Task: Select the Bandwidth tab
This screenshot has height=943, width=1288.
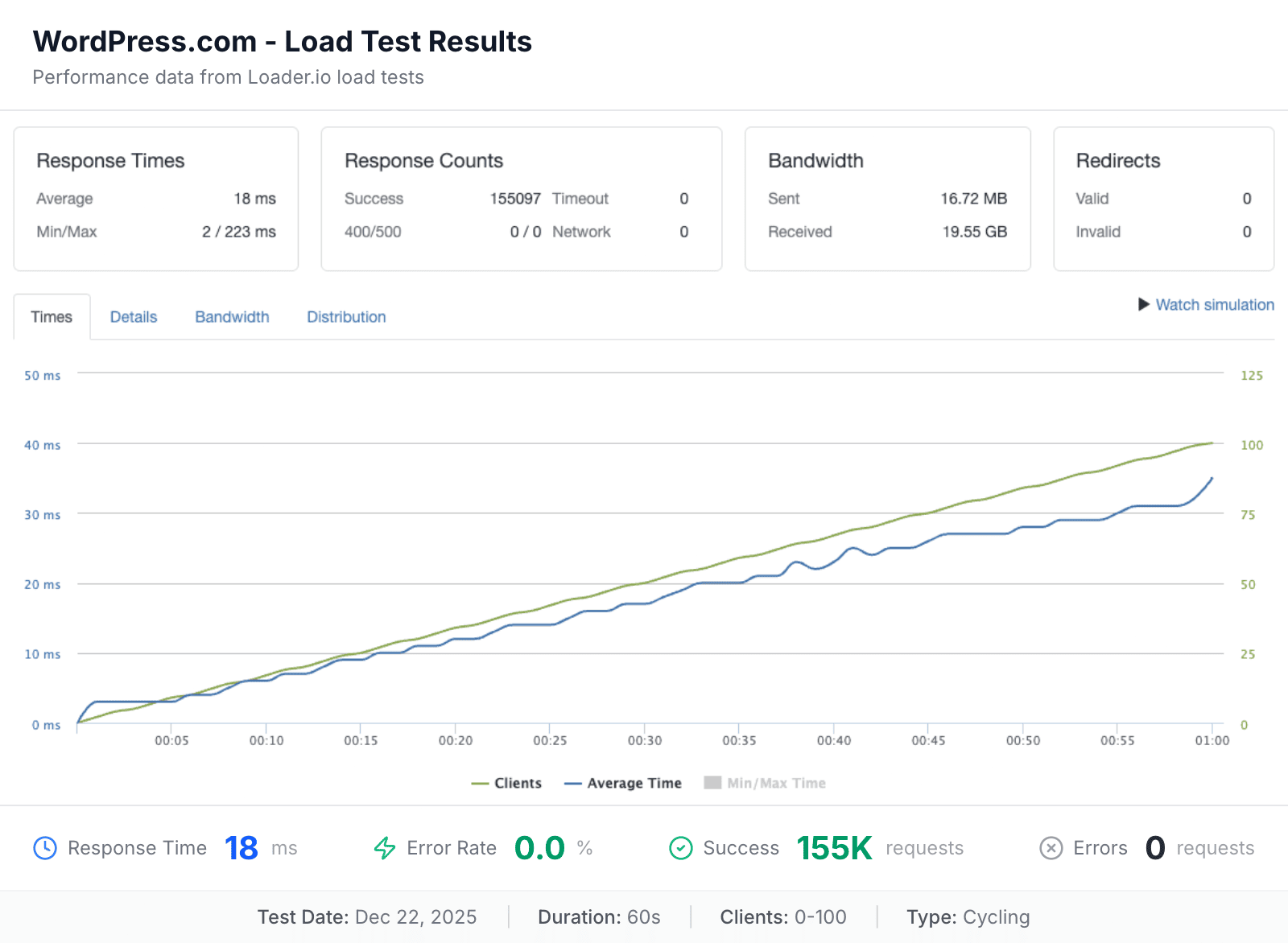Action: pyautogui.click(x=231, y=316)
